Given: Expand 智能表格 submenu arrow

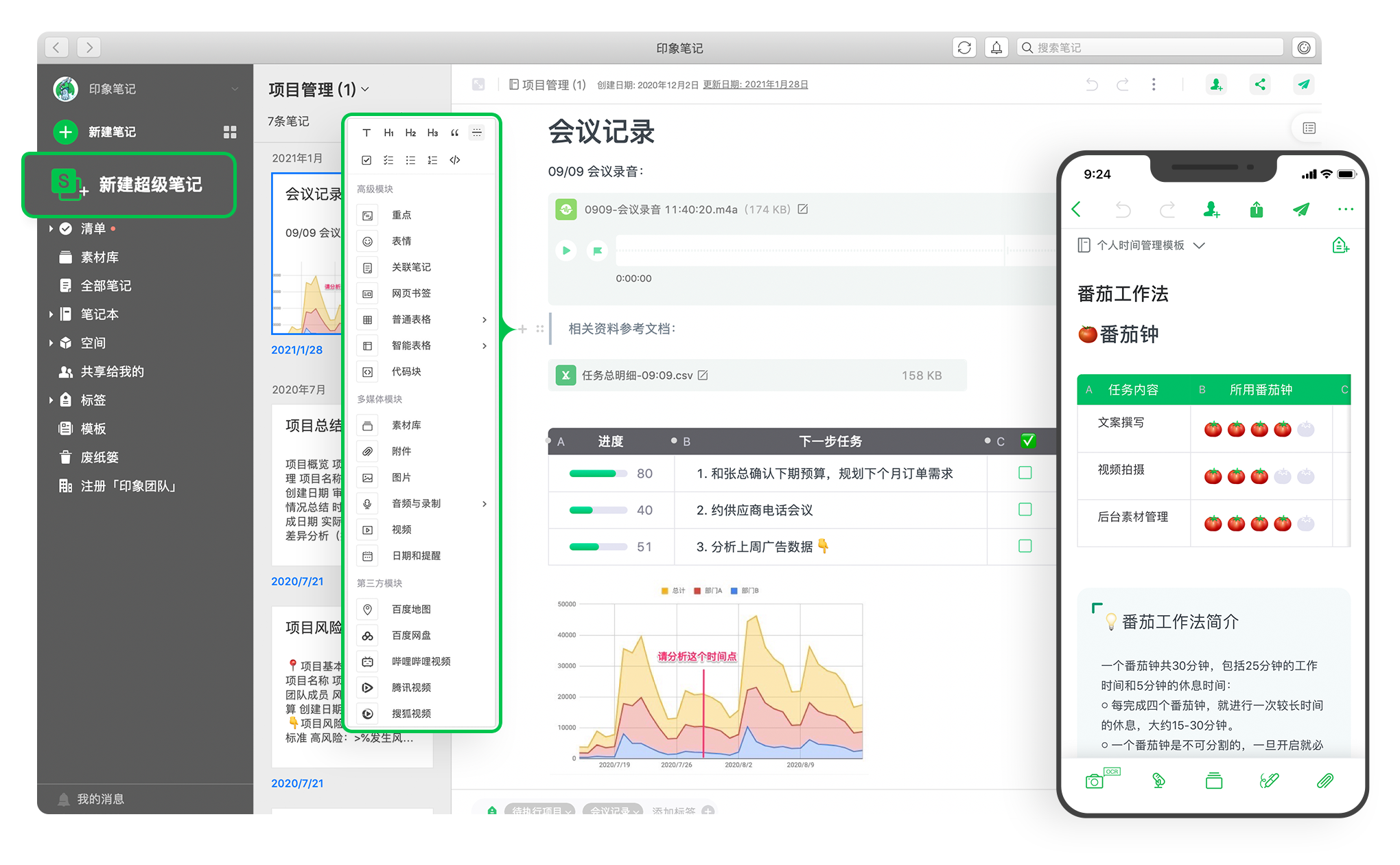Looking at the screenshot, I should [x=485, y=346].
